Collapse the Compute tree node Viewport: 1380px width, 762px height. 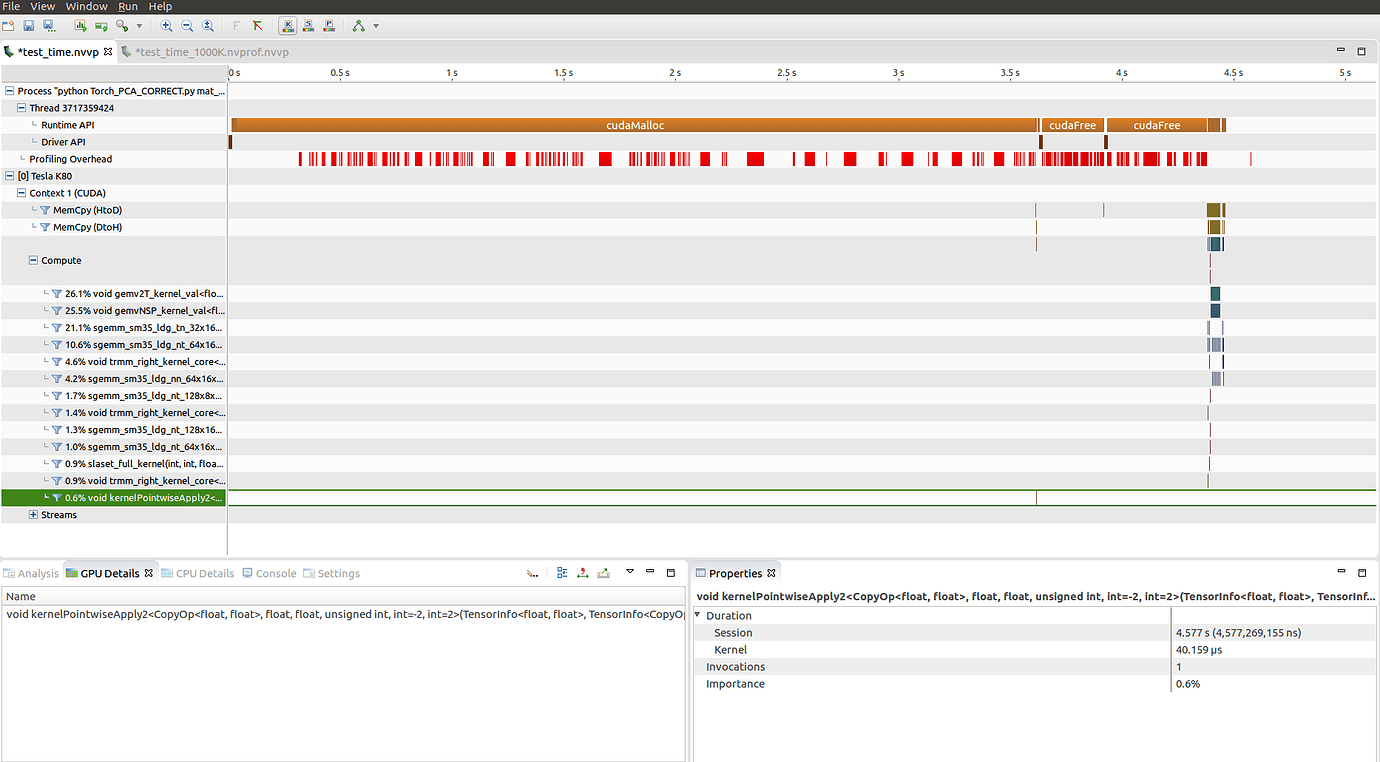pyautogui.click(x=33, y=260)
